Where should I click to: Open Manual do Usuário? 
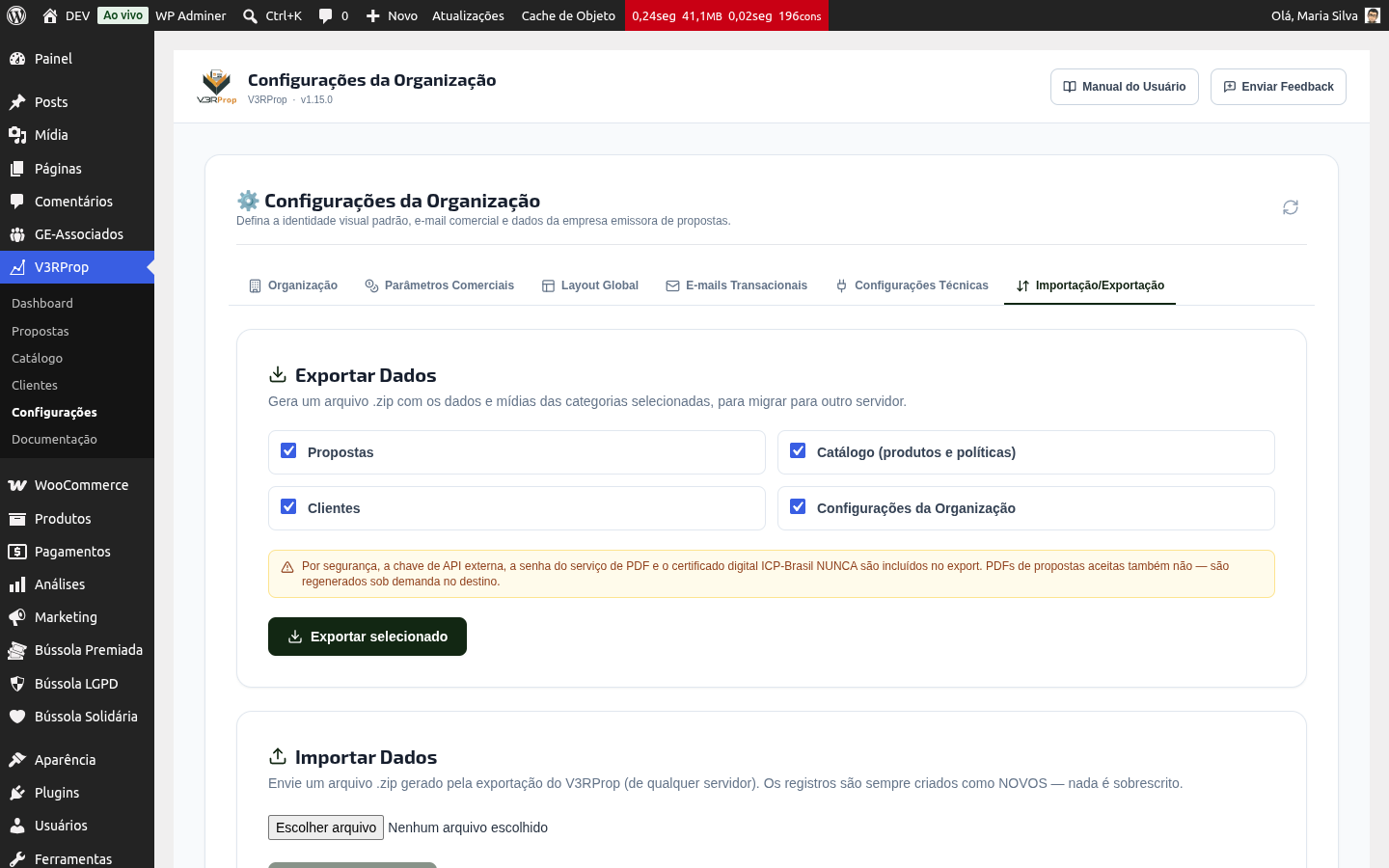click(x=1125, y=87)
